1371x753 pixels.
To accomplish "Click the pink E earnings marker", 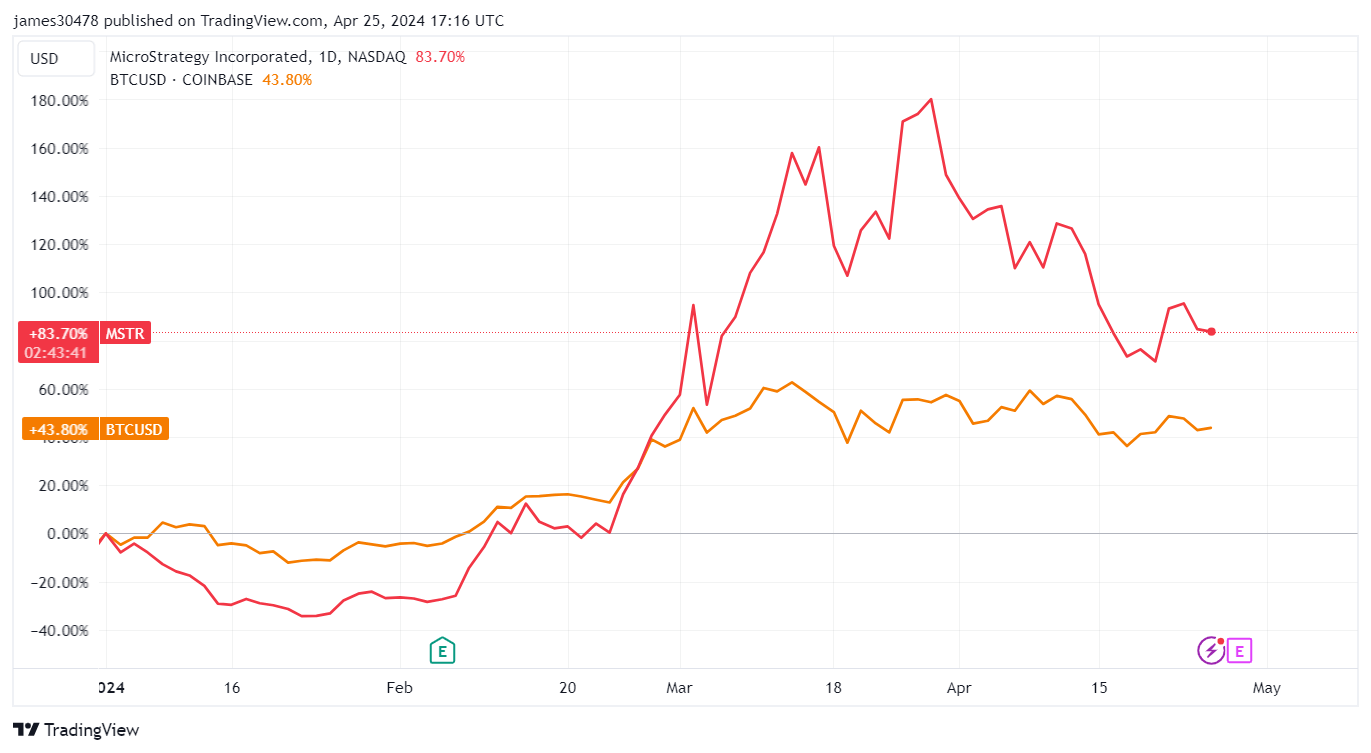I will [x=1239, y=651].
